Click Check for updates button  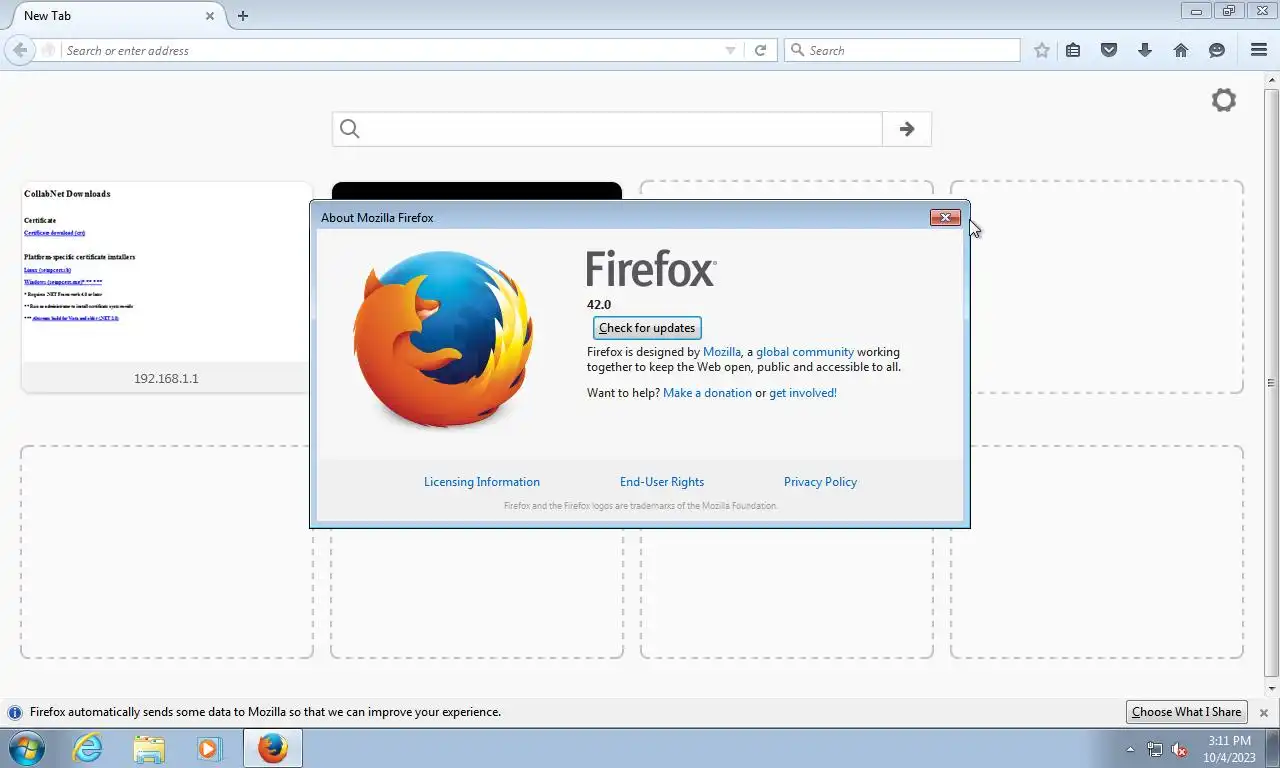click(647, 328)
